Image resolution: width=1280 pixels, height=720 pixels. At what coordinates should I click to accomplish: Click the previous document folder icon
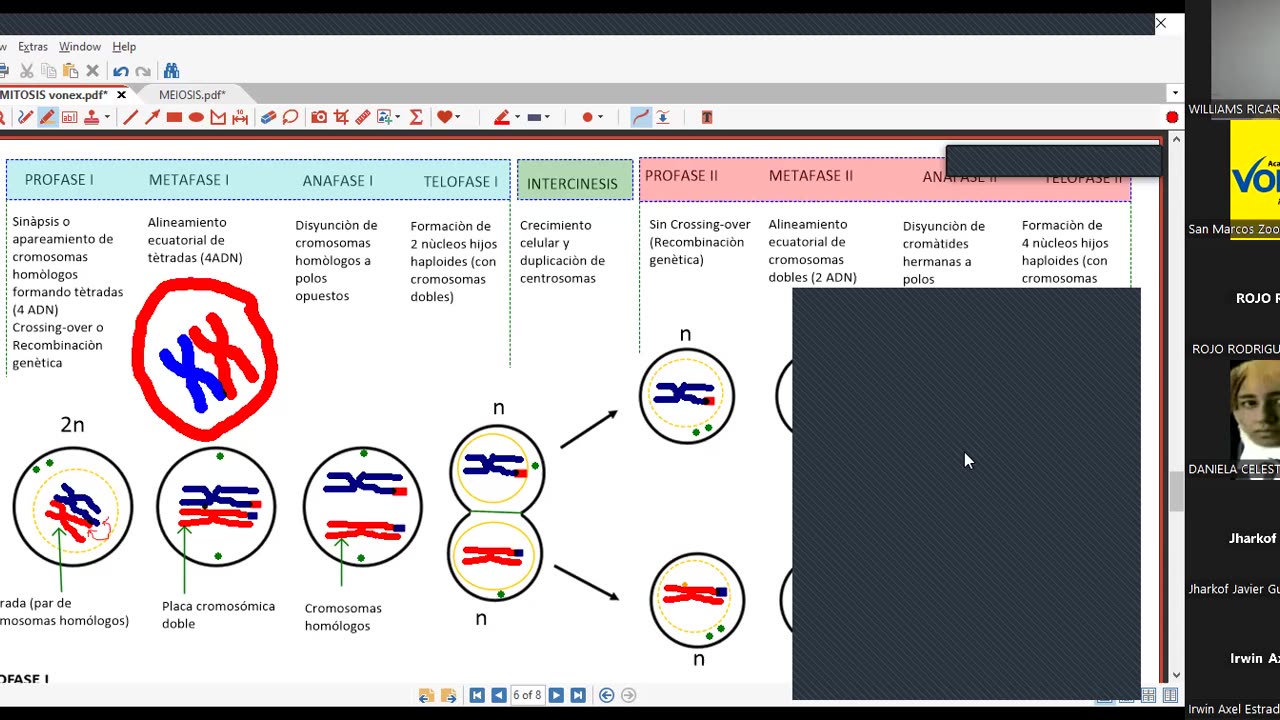426,695
